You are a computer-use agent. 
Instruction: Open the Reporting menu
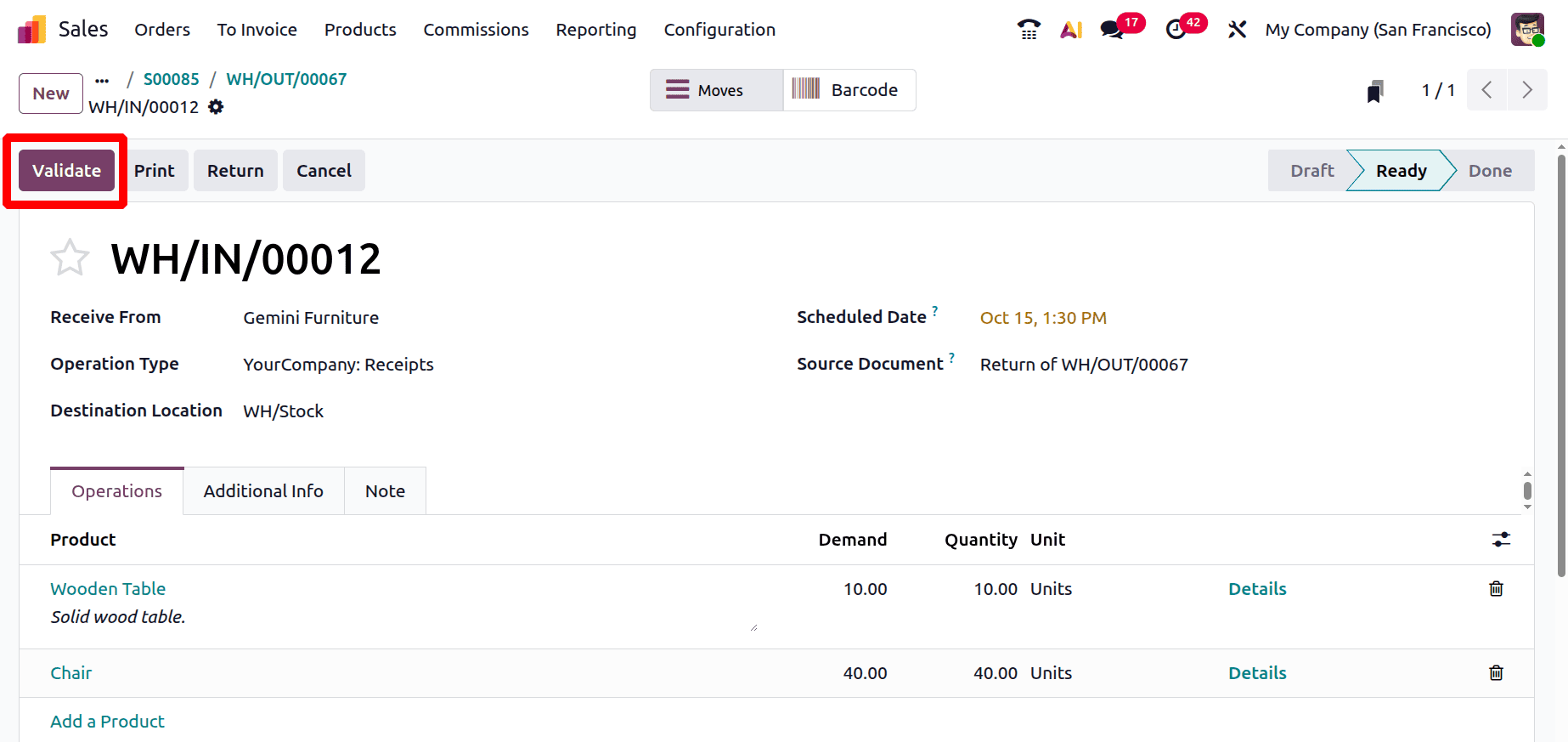(x=596, y=30)
